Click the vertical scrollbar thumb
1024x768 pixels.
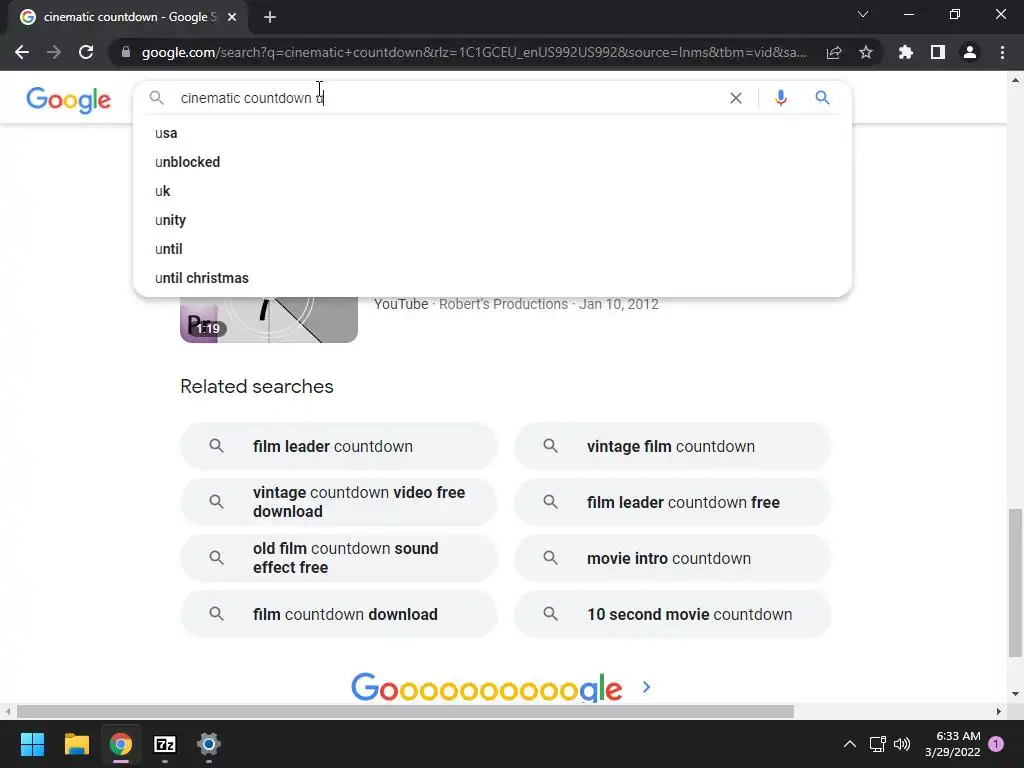point(1015,583)
